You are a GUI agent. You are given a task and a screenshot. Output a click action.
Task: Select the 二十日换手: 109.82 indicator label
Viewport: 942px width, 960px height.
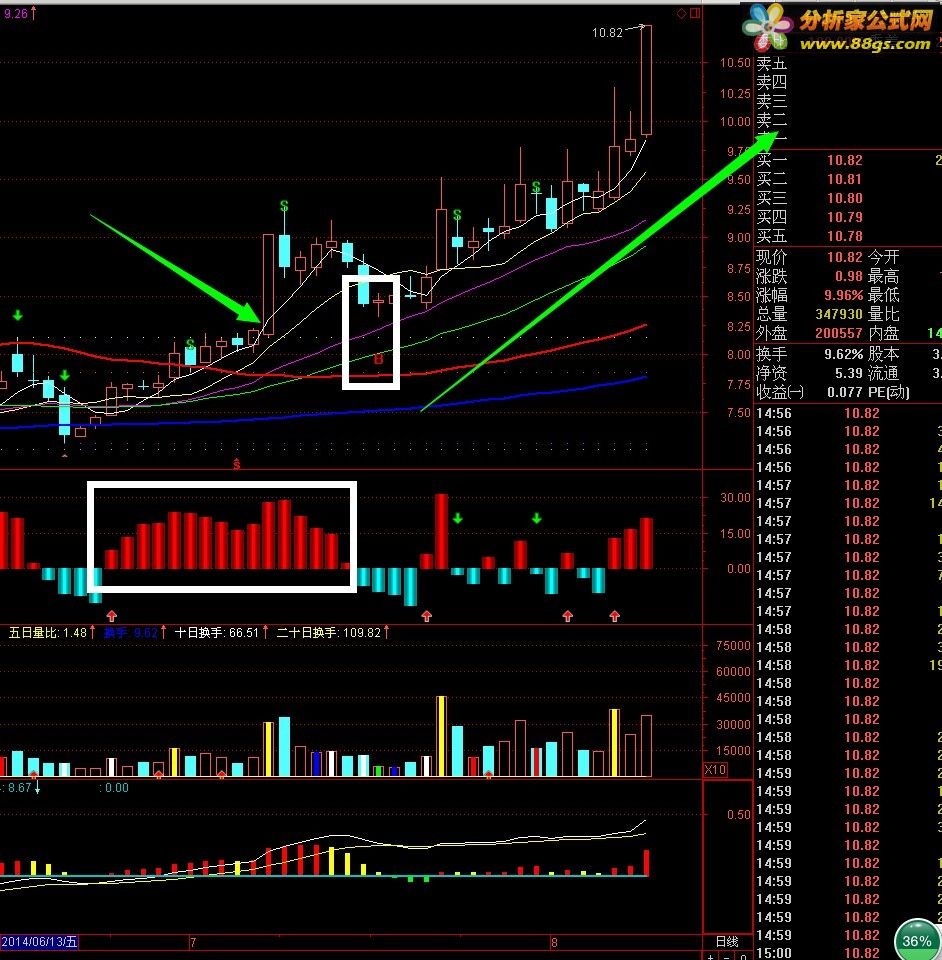pos(329,632)
